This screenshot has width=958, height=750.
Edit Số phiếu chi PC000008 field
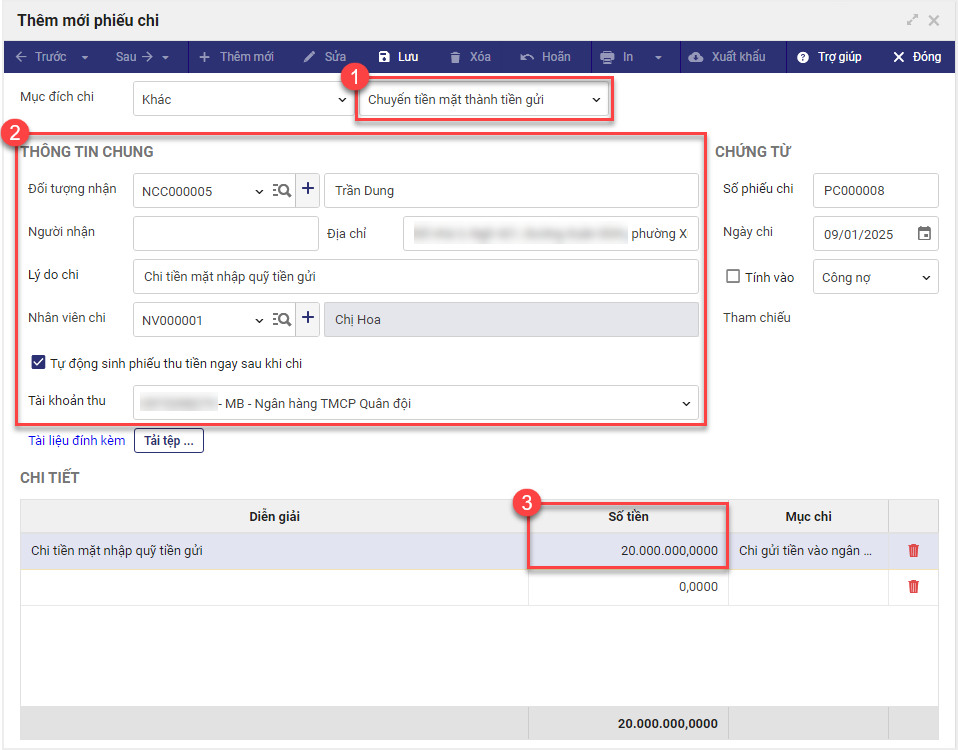tap(876, 191)
